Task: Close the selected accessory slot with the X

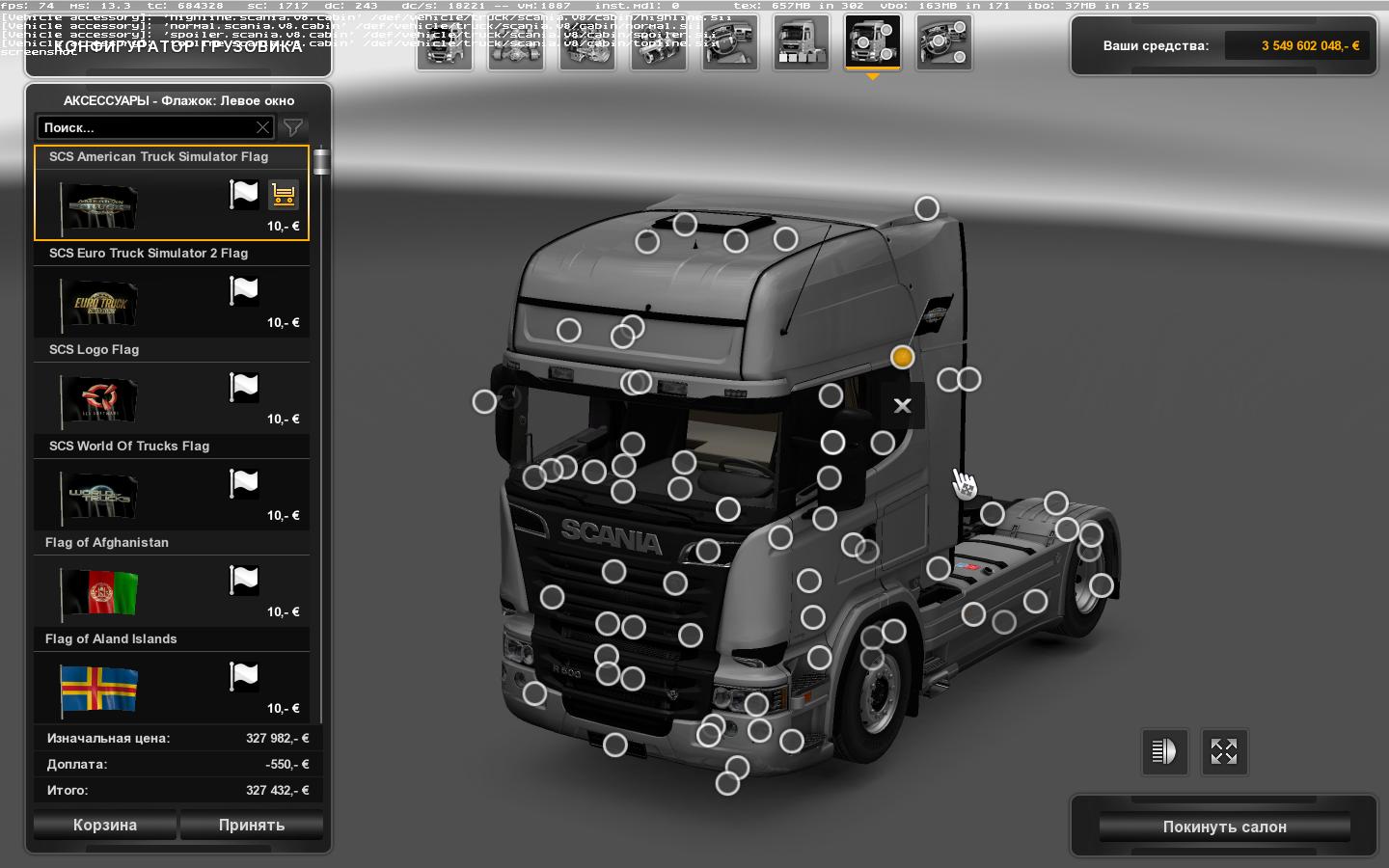Action: (x=902, y=406)
